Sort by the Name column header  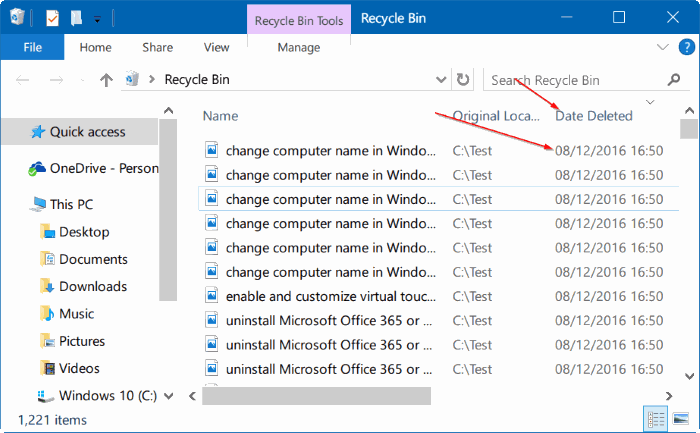pyautogui.click(x=221, y=116)
